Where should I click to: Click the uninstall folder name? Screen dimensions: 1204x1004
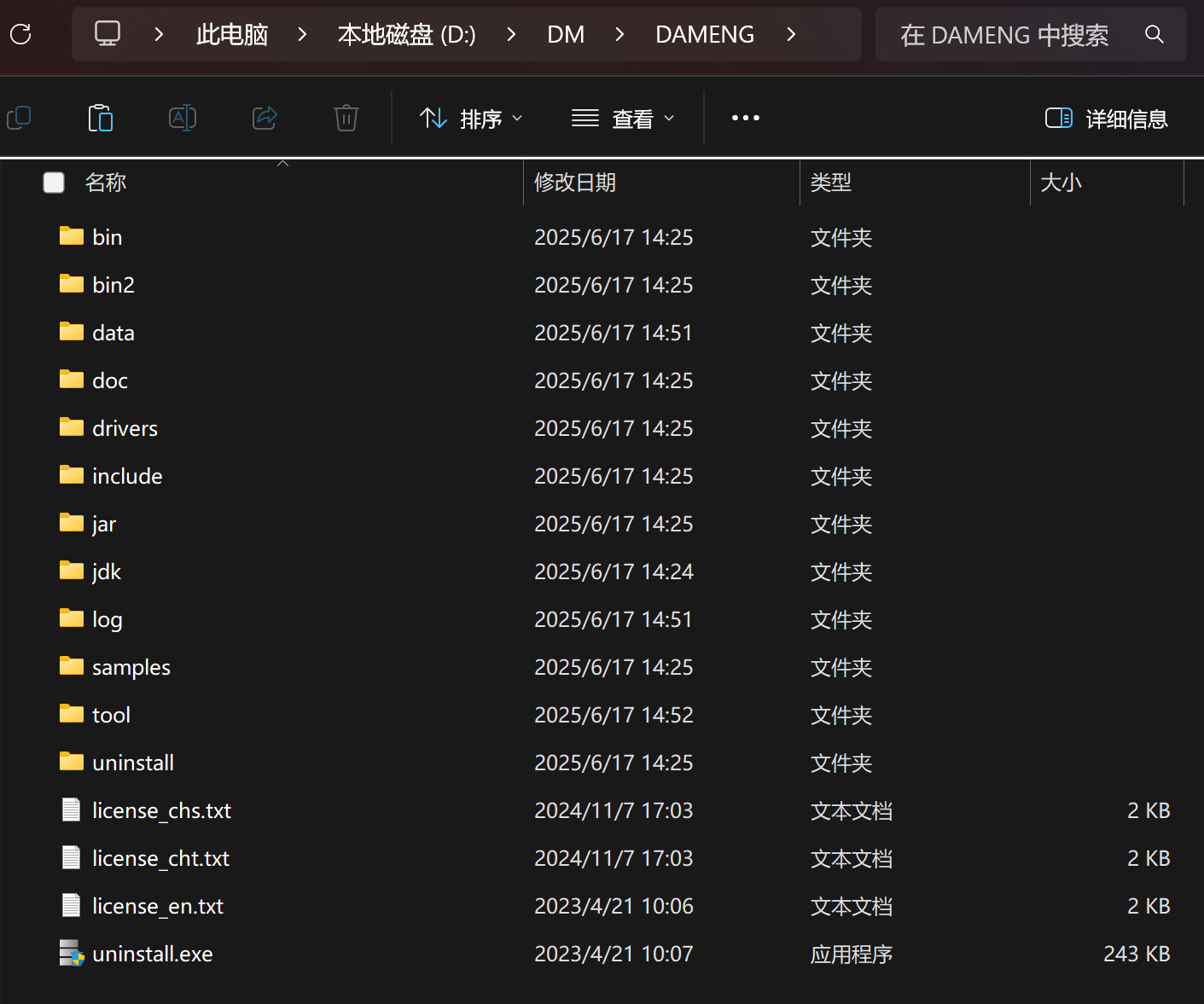pyautogui.click(x=133, y=763)
